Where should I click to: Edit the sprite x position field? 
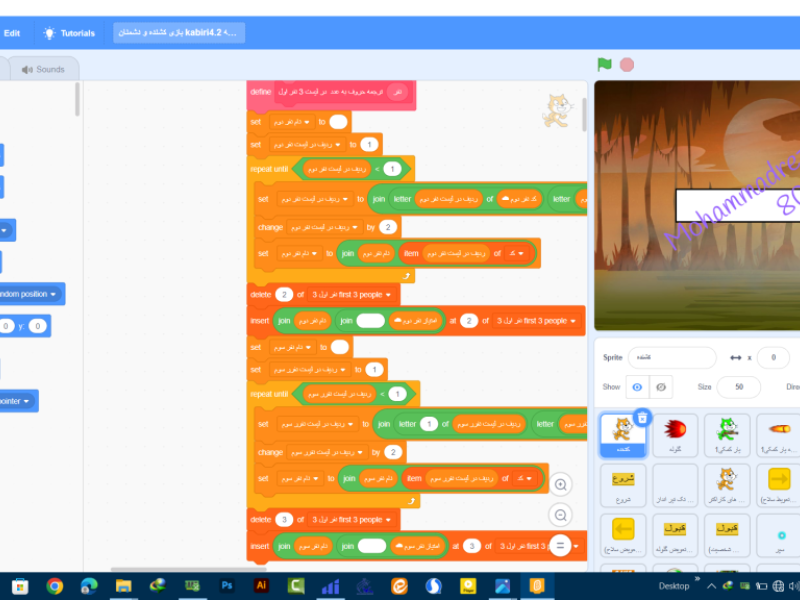tap(773, 358)
